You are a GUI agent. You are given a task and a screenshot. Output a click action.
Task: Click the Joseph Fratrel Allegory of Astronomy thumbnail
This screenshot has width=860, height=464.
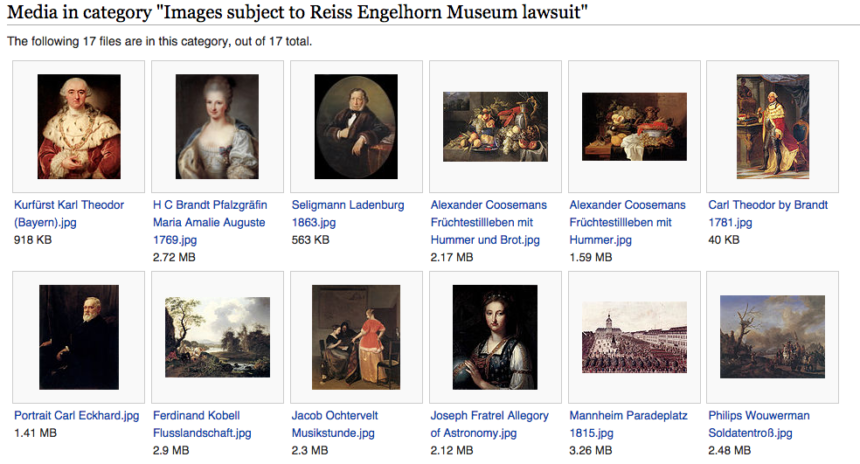point(495,337)
